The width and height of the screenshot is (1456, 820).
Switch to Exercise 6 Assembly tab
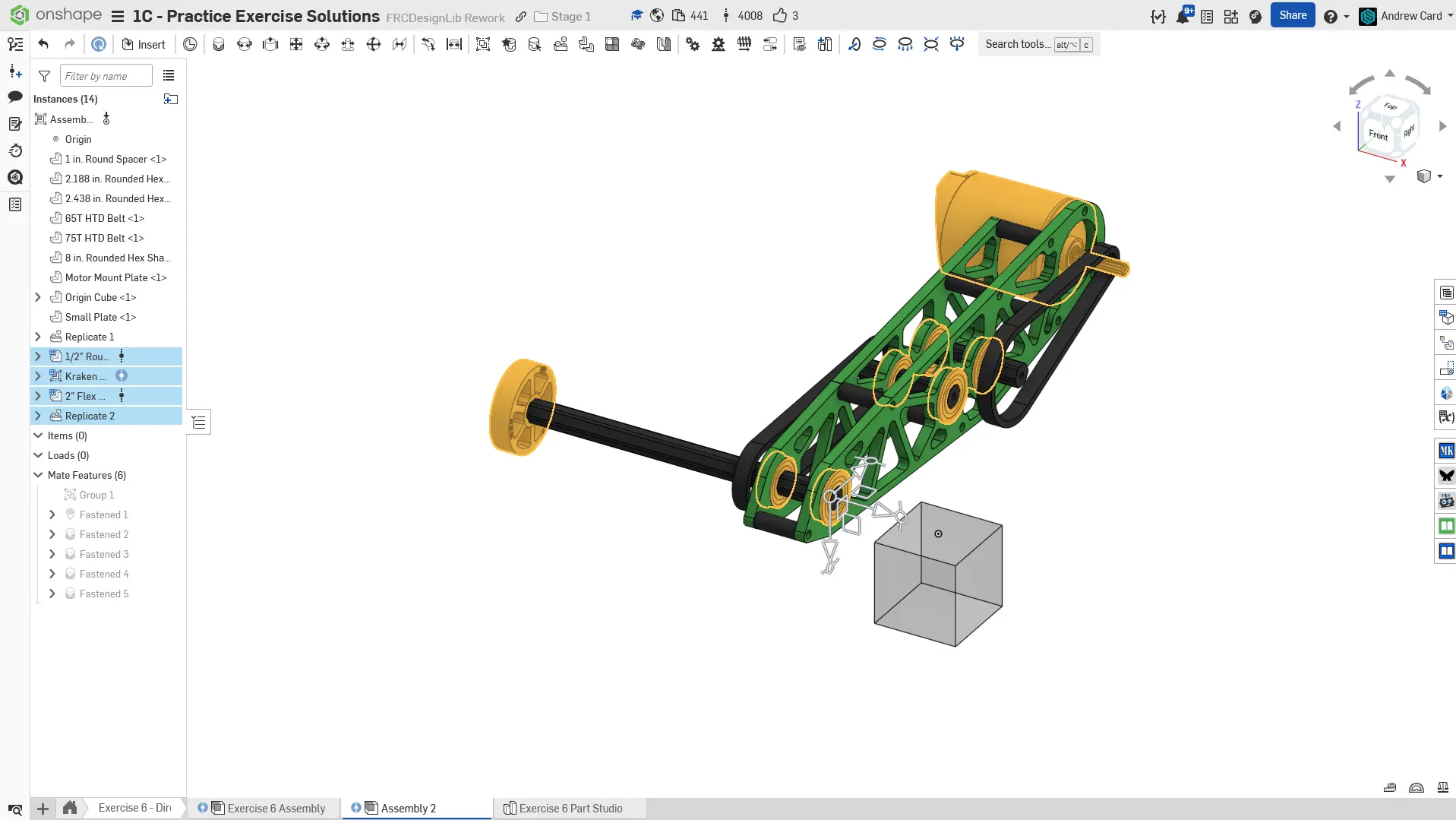276,808
